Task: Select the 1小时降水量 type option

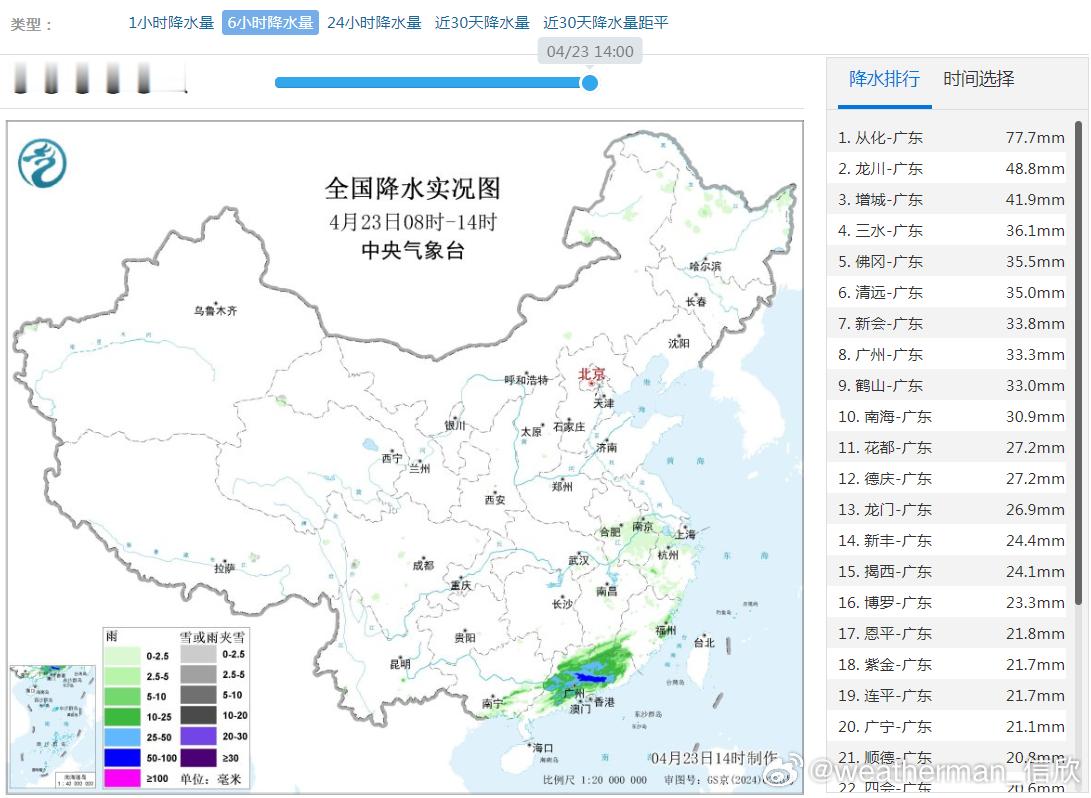Action: (x=170, y=20)
